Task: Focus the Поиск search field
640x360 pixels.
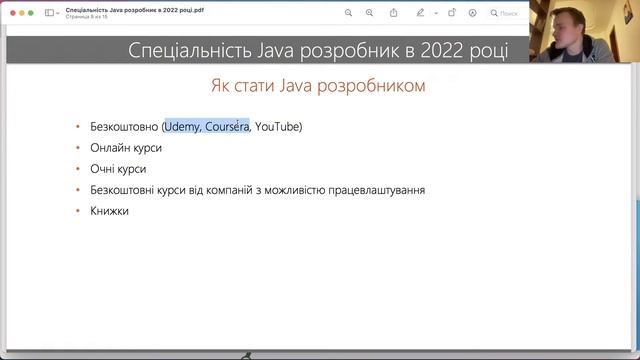Action: tap(508, 13)
